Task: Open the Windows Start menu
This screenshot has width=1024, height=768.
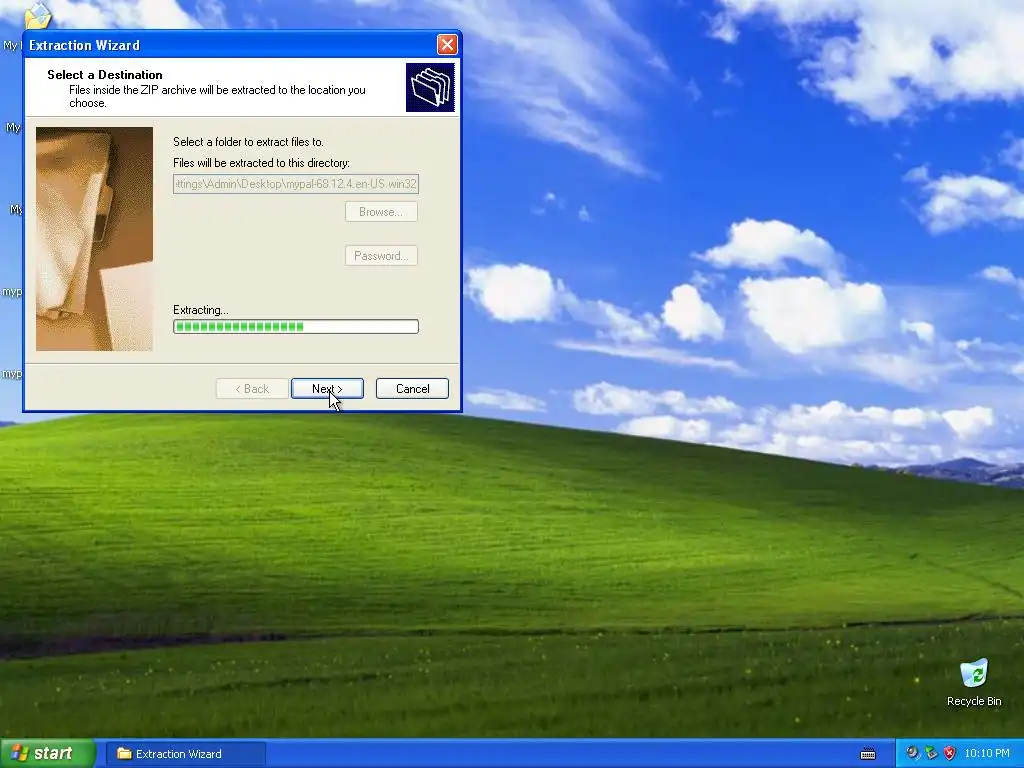Action: [47, 754]
